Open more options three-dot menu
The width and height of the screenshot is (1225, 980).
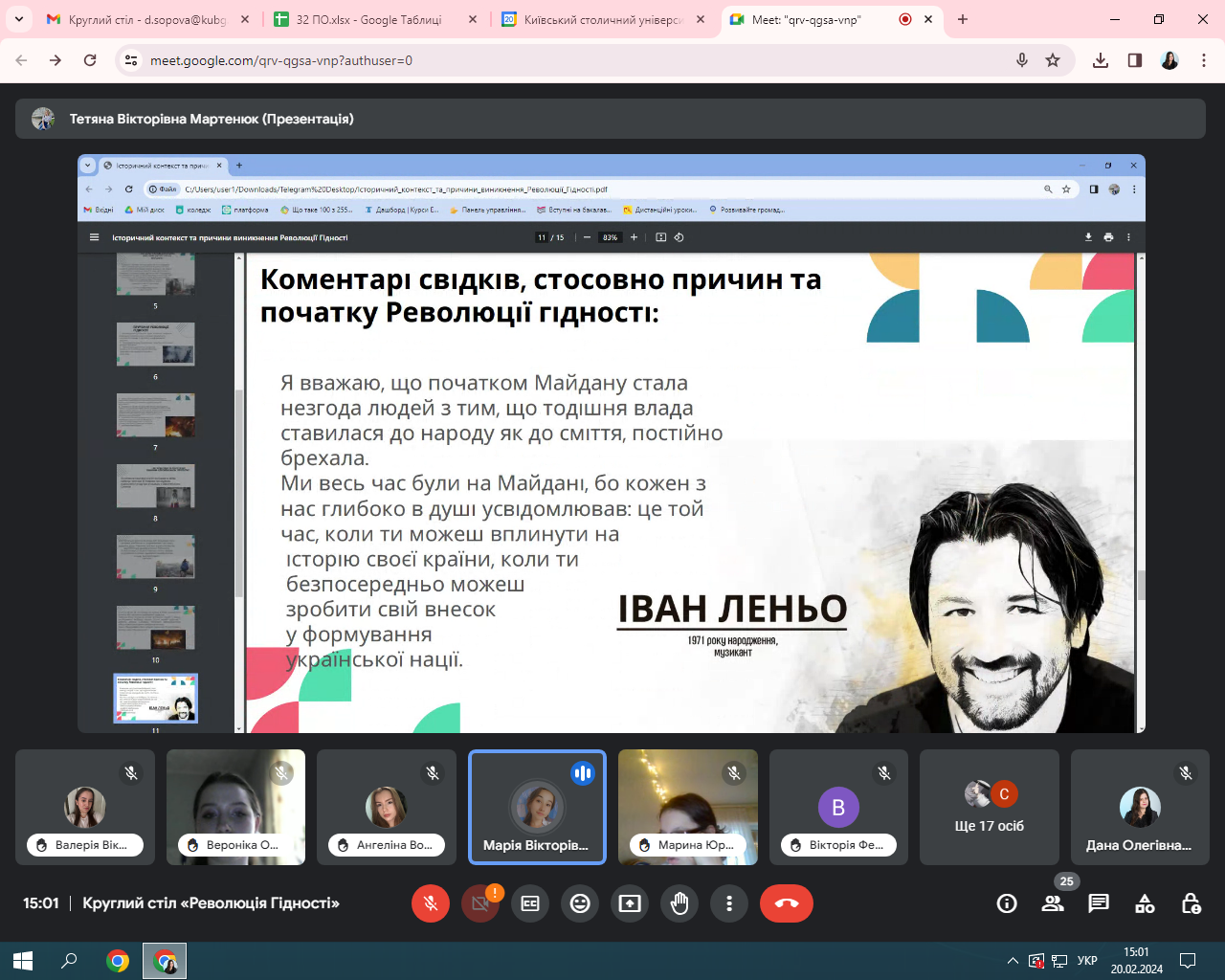pos(729,903)
